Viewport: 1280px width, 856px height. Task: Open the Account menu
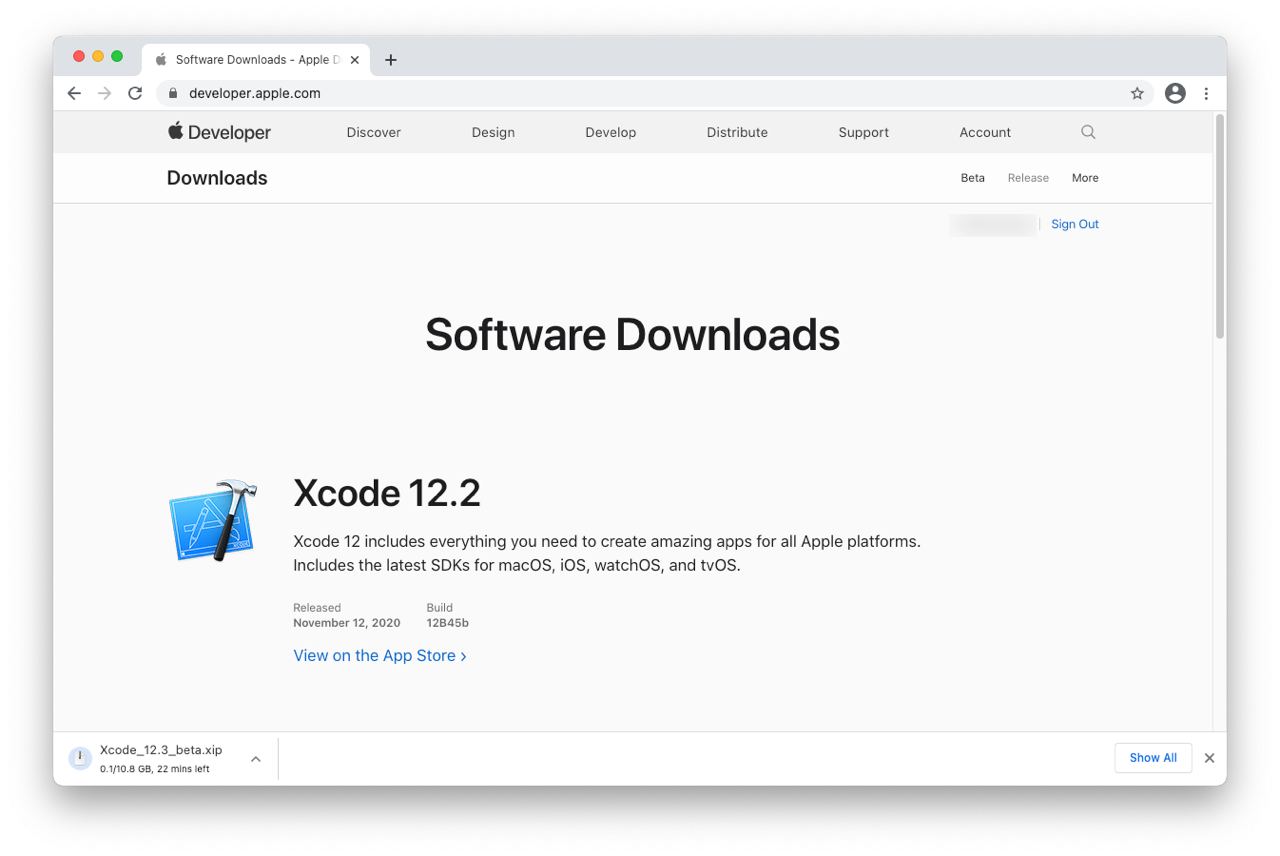[x=985, y=132]
